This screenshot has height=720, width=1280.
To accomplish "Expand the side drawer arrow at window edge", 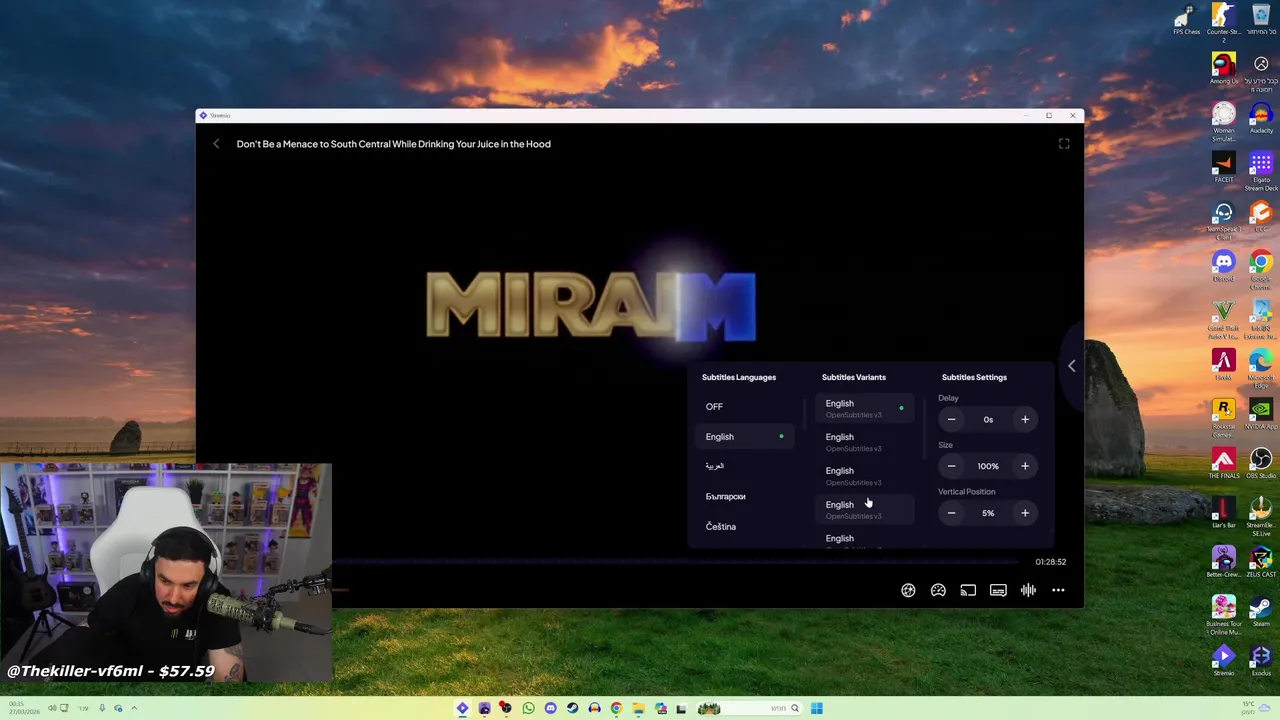I will click(x=1071, y=366).
